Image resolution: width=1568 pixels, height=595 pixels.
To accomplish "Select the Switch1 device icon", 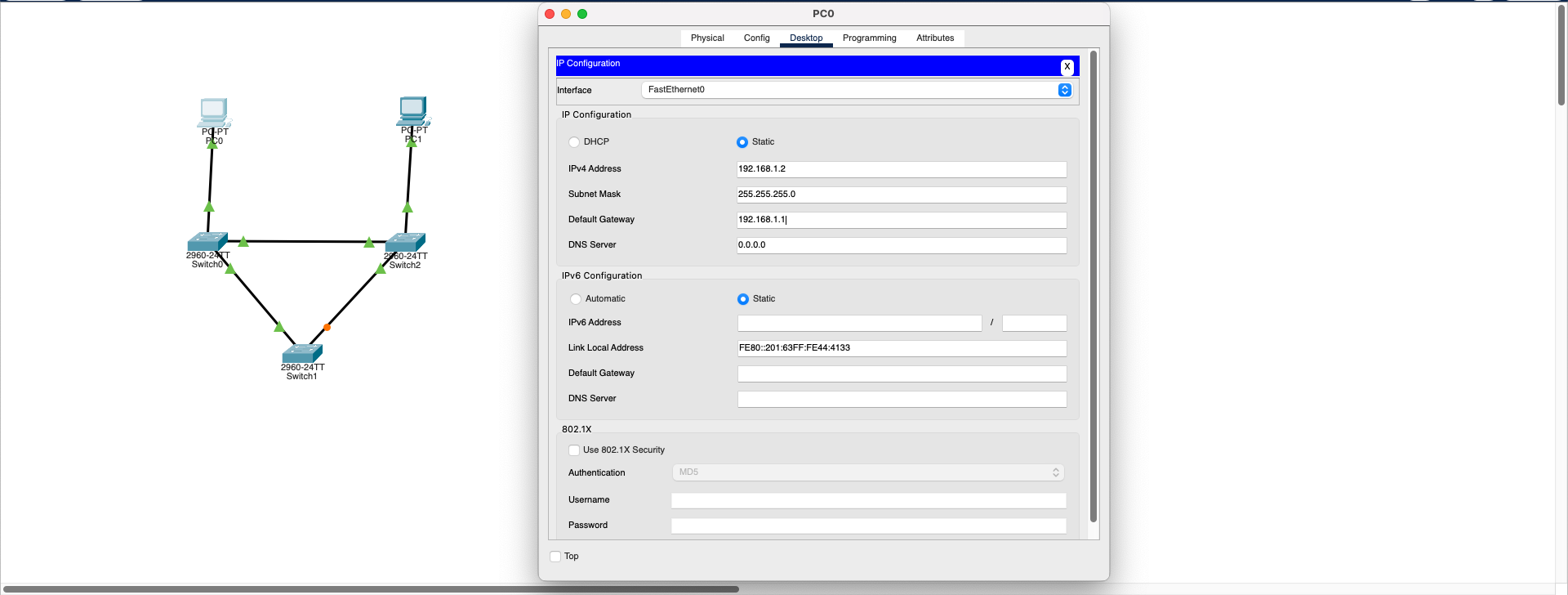I will 302,354.
